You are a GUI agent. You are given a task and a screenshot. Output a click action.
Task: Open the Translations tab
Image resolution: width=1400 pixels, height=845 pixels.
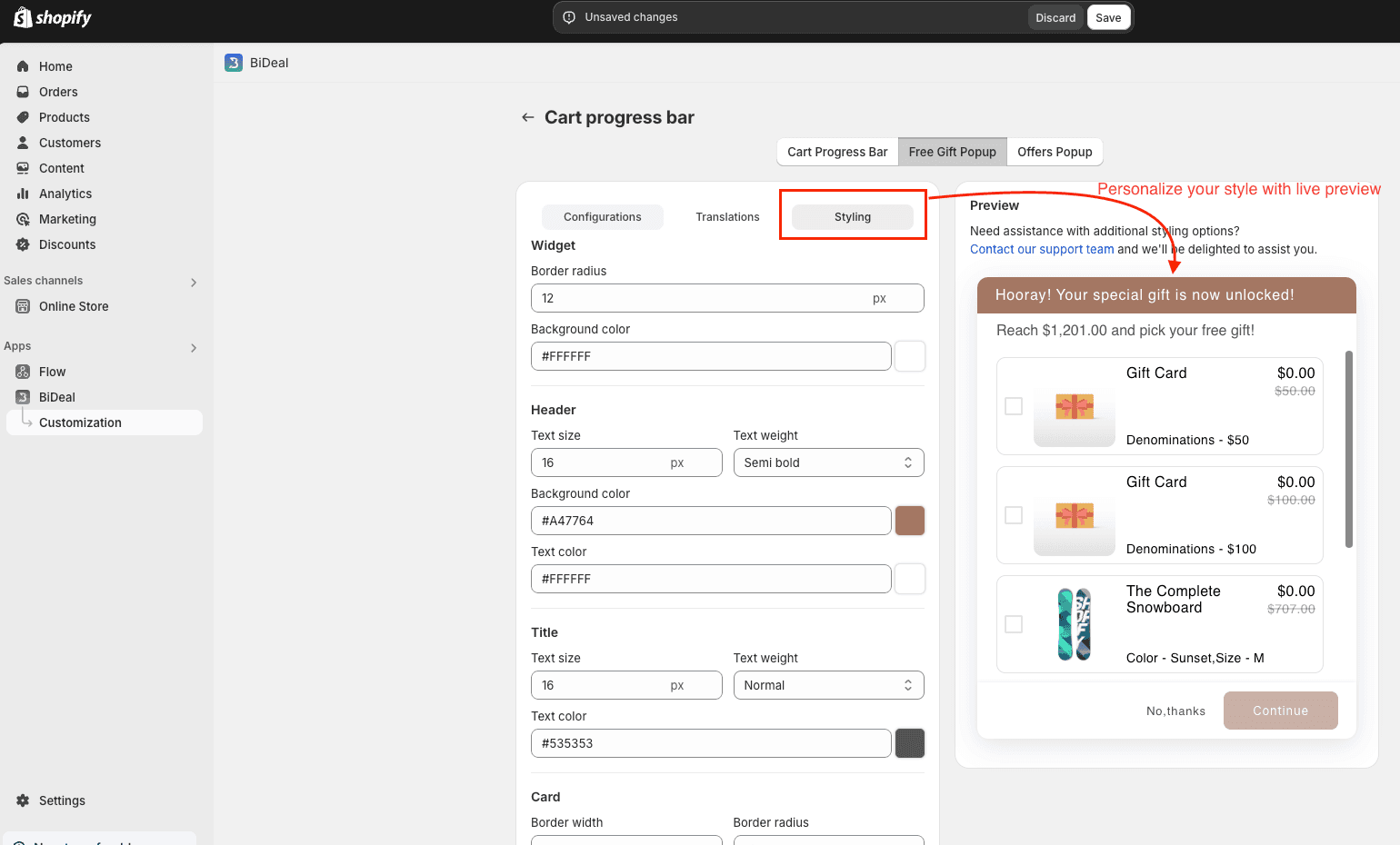coord(727,217)
